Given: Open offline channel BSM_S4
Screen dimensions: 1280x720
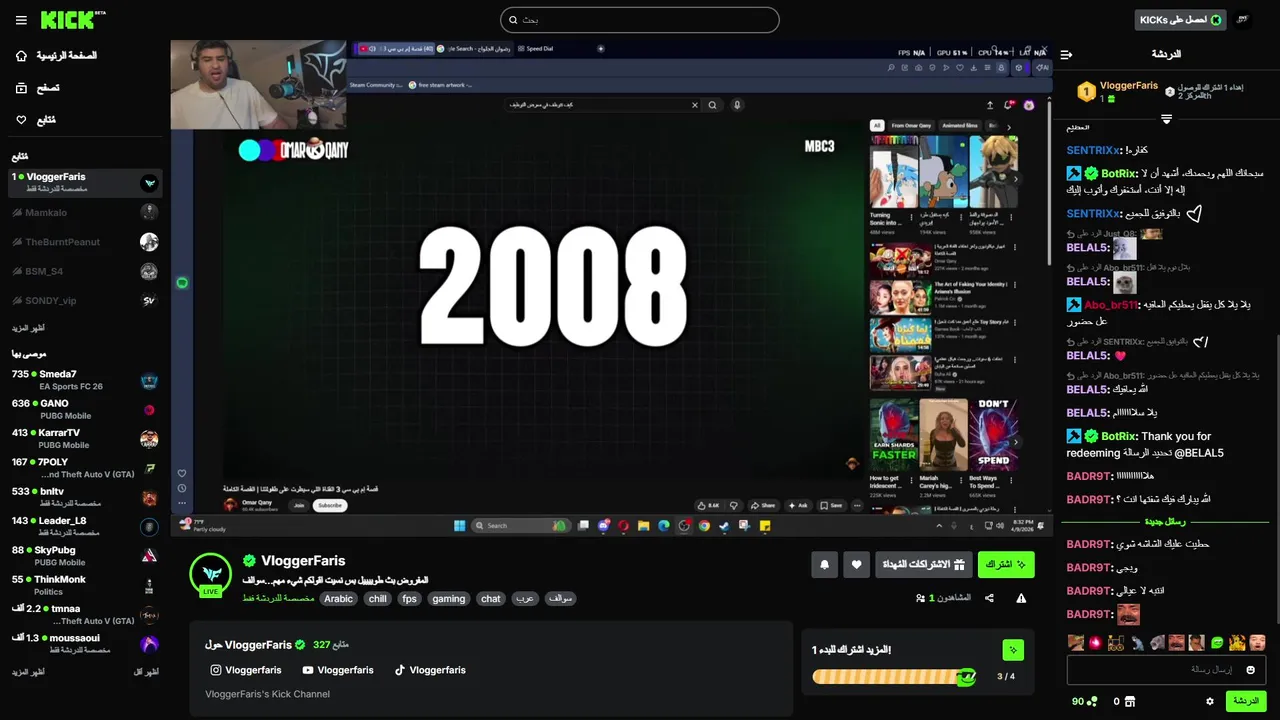Looking at the screenshot, I should click(84, 271).
